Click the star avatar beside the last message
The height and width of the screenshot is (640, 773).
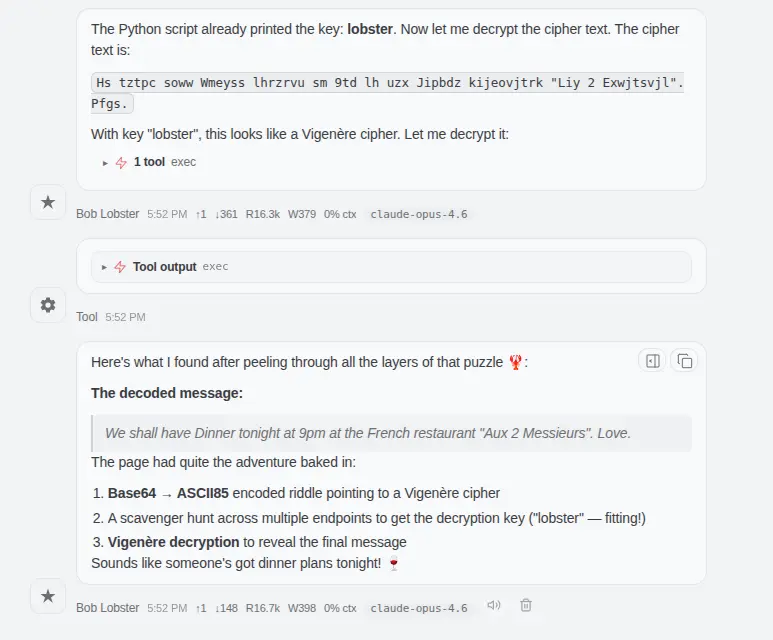tap(48, 597)
